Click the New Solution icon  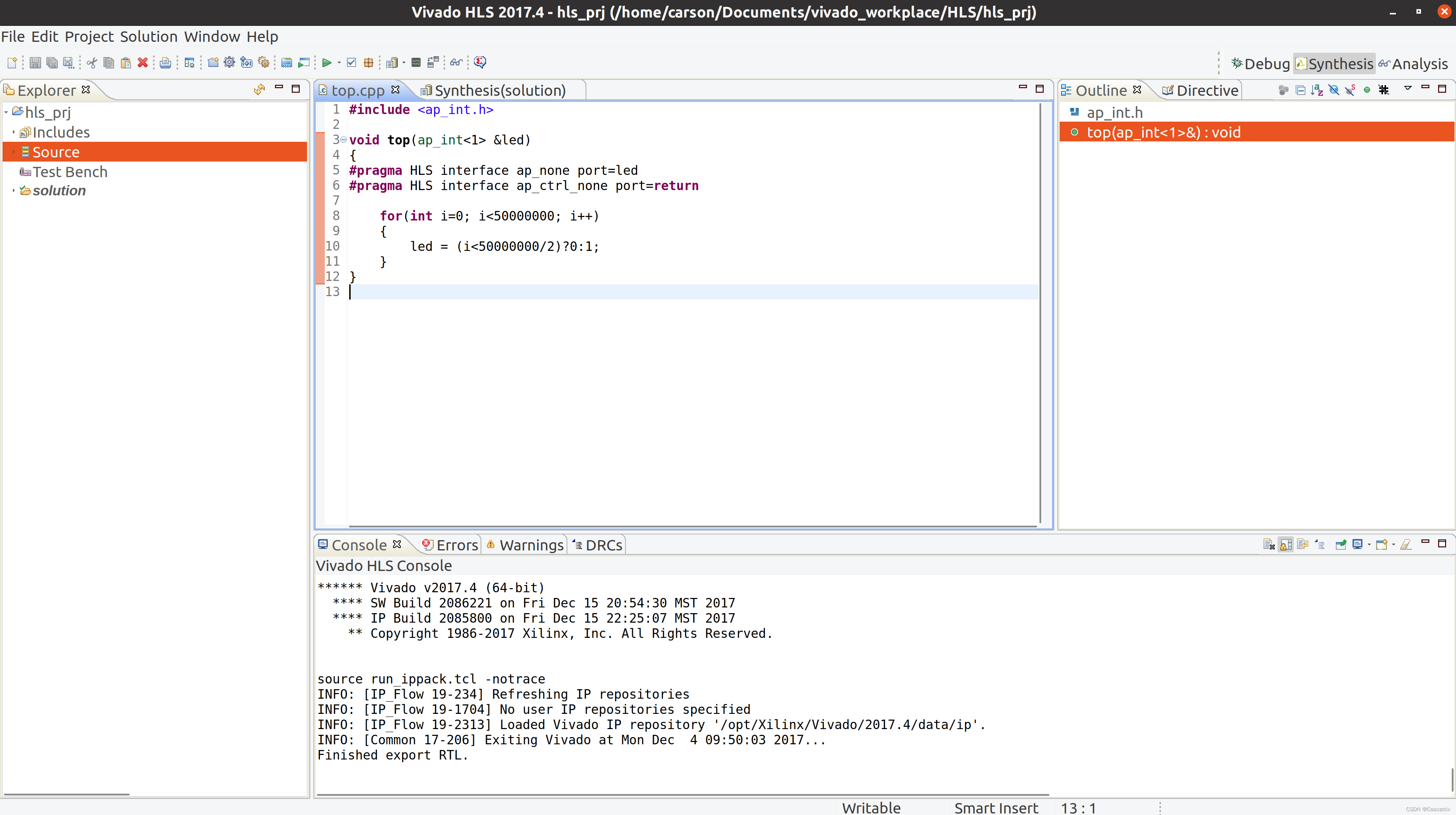click(246, 62)
